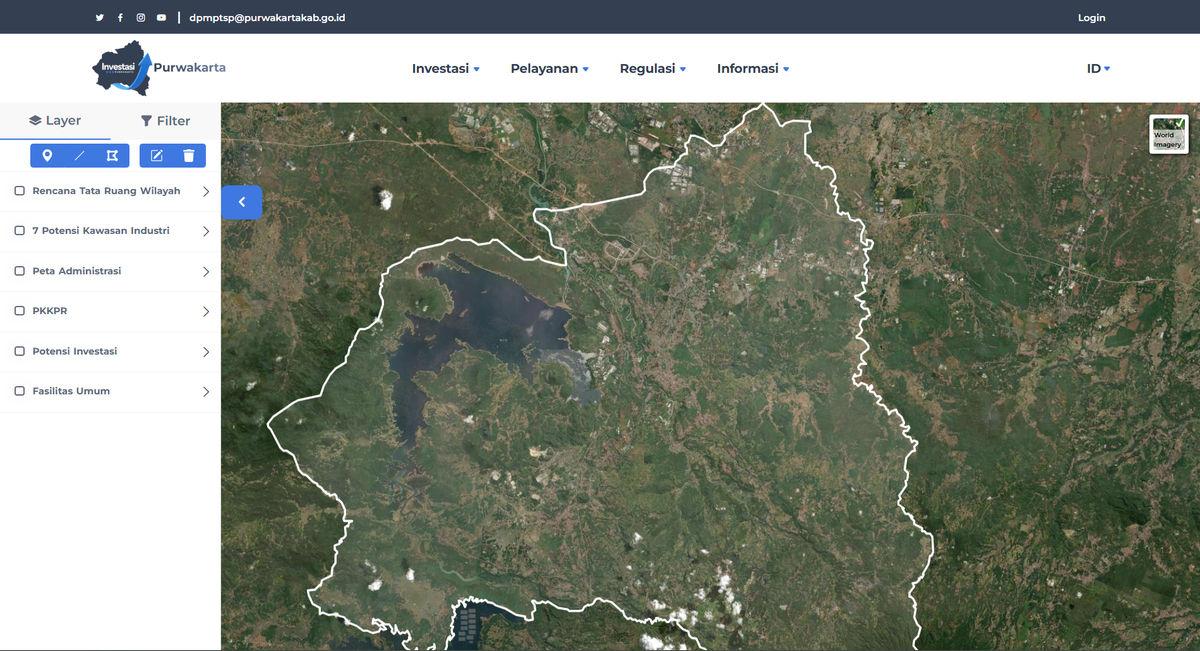Viewport: 1200px width, 651px height.
Task: Open the Investasi dropdown menu
Action: pyautogui.click(x=446, y=69)
